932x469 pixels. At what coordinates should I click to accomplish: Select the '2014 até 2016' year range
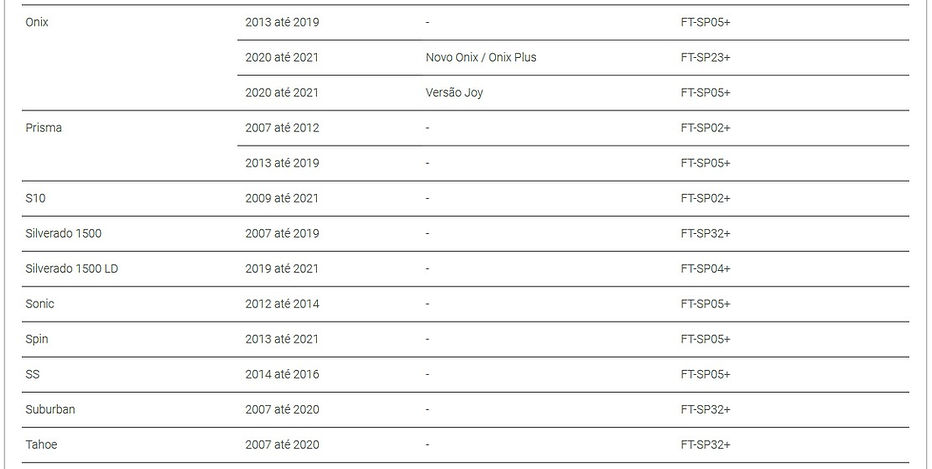coord(282,374)
